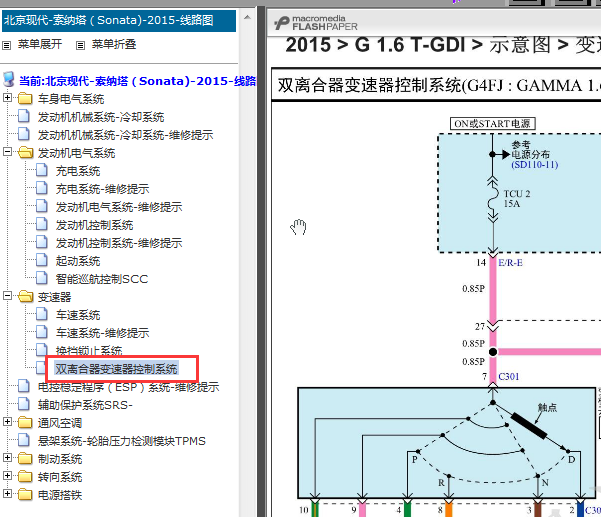Open 充电系统-维修提示 entry
This screenshot has height=517, width=601.
click(102, 189)
